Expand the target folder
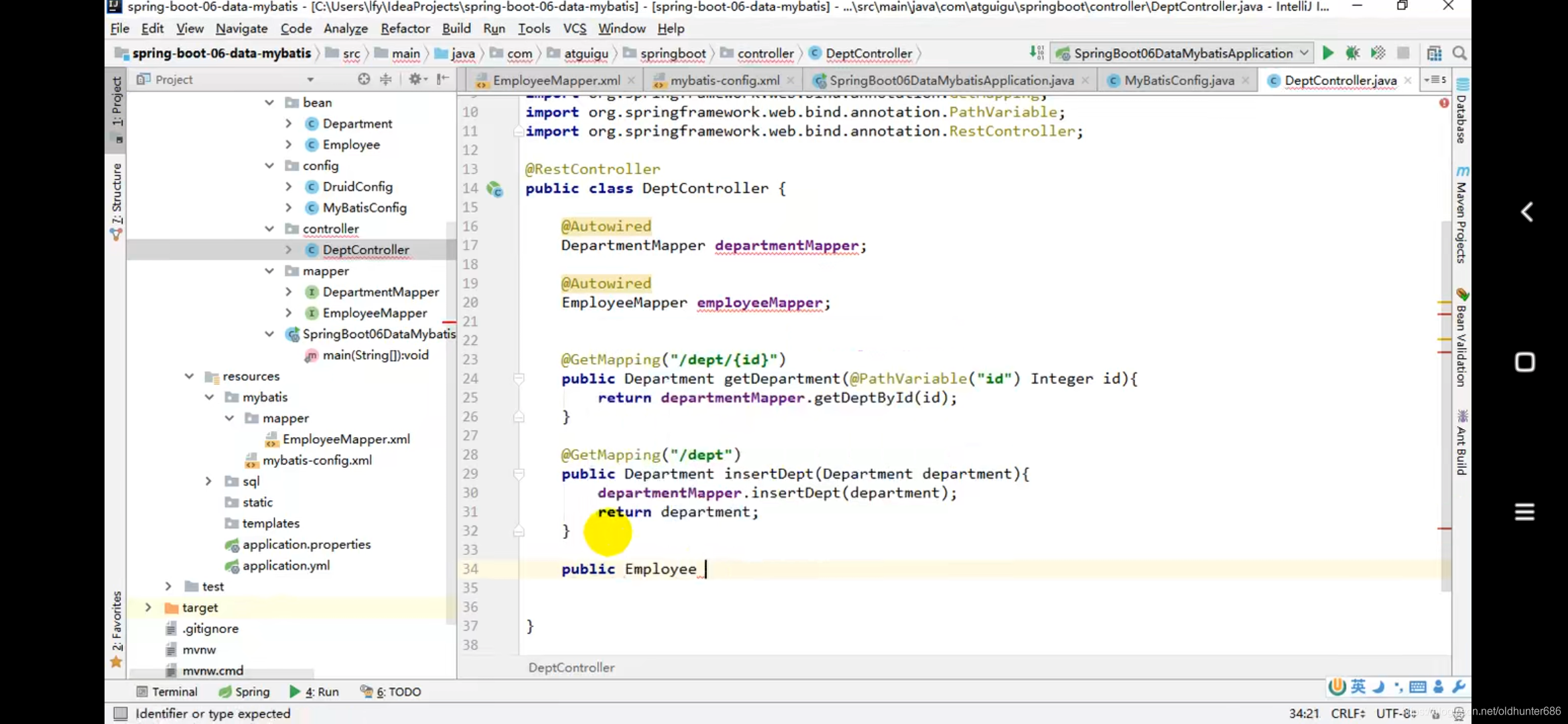 click(148, 607)
